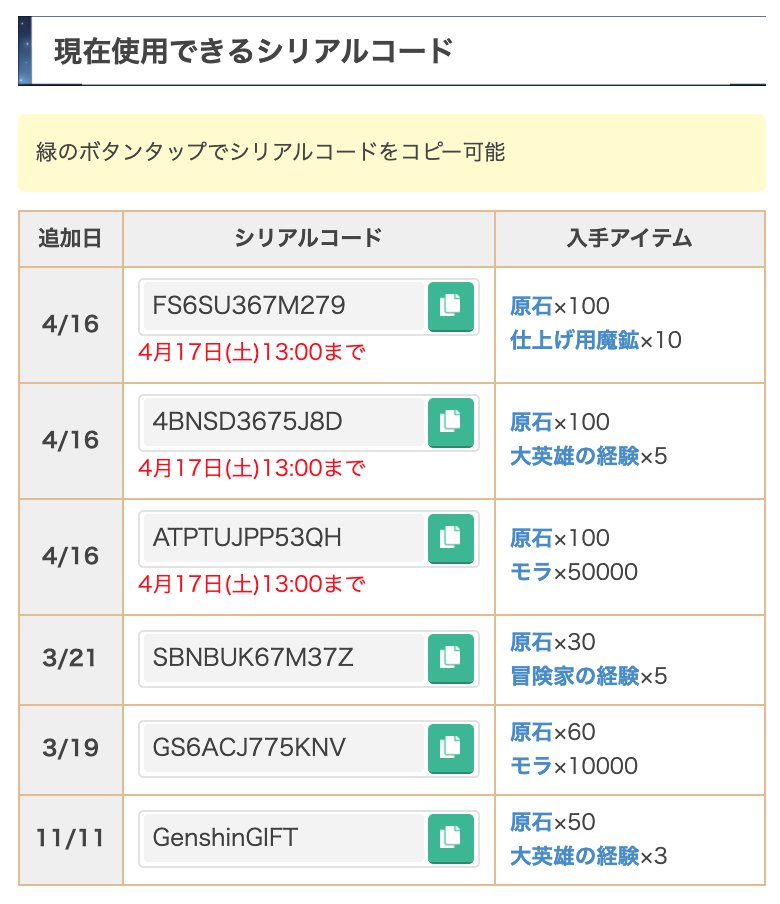Click expiry text under 4BNSD3675J8D code

click(x=251, y=468)
